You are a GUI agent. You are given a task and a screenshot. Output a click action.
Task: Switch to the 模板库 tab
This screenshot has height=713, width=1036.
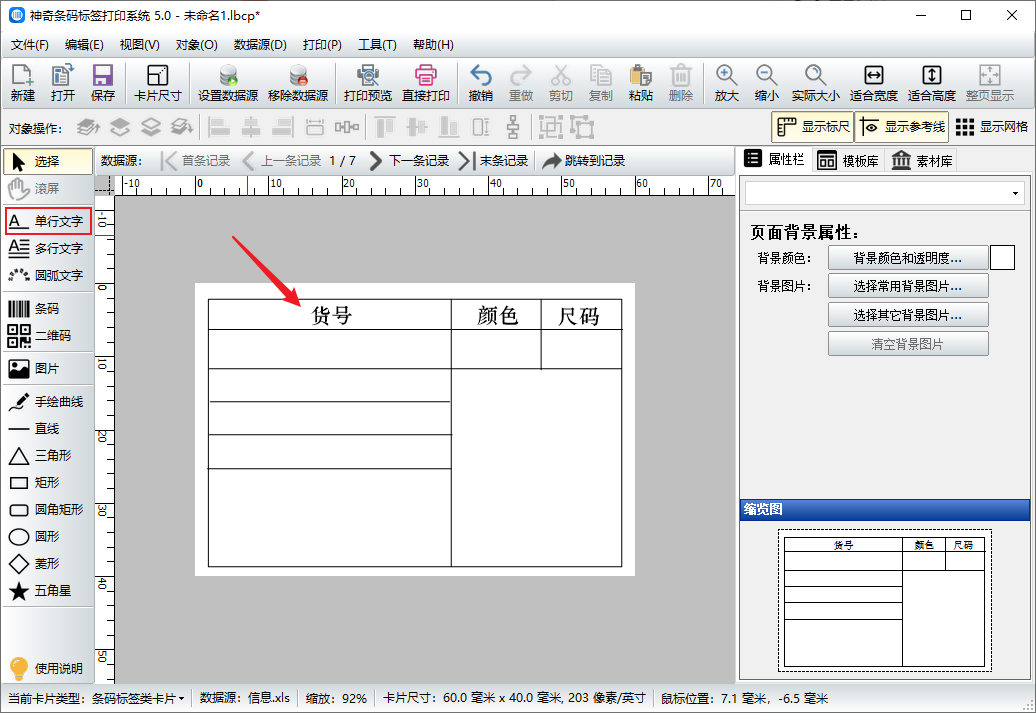tap(847, 161)
